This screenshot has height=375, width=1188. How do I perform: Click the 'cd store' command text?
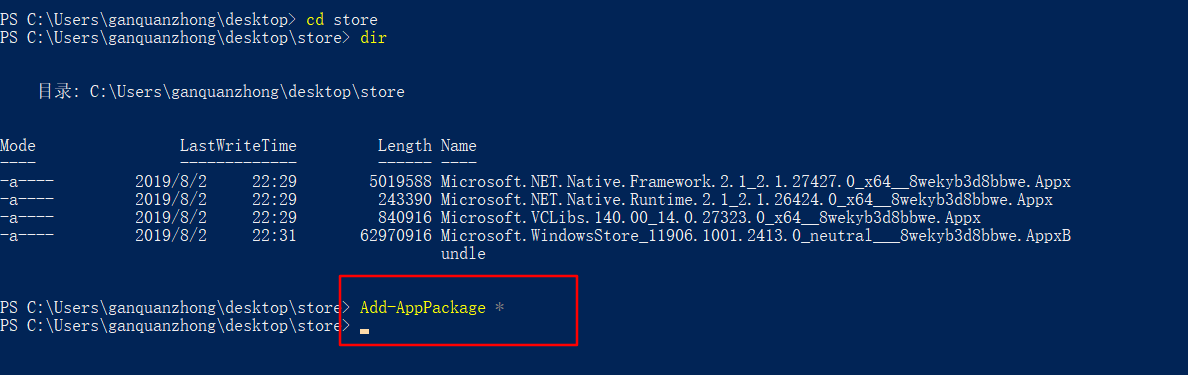(x=342, y=19)
